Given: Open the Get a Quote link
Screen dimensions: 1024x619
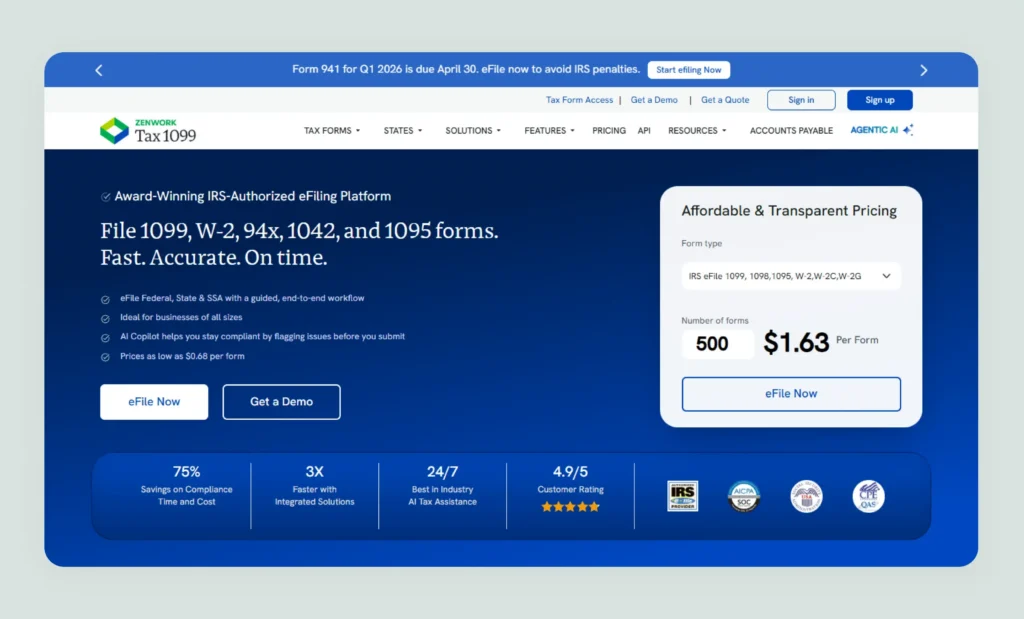Looking at the screenshot, I should pos(725,100).
